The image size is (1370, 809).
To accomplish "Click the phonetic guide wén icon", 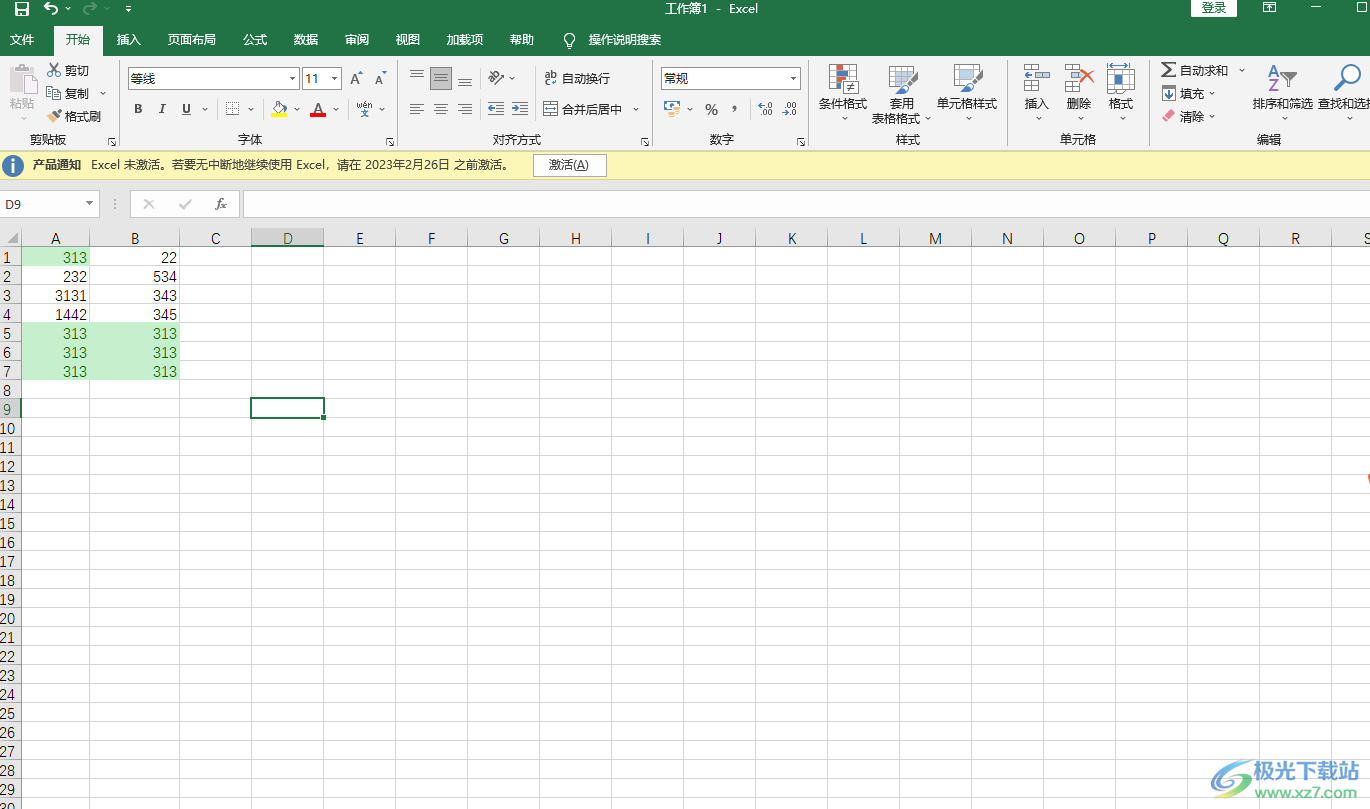I will 364,109.
